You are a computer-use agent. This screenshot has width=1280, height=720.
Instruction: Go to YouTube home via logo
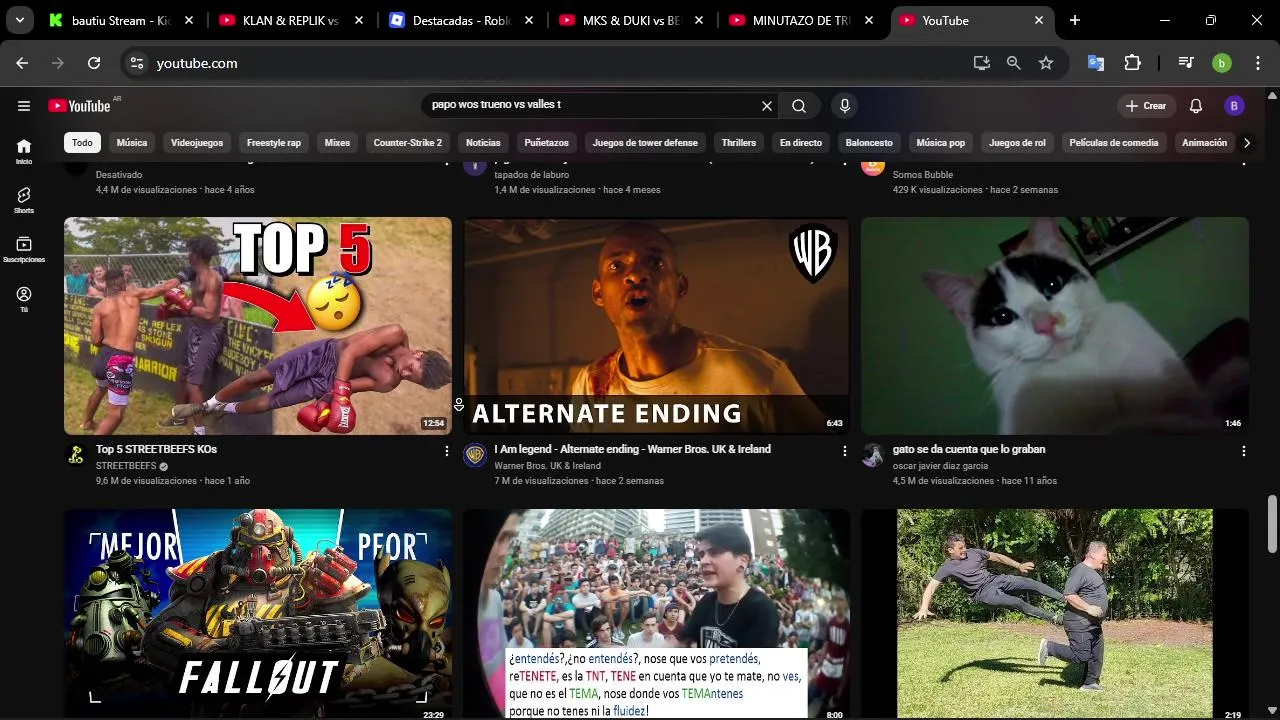pyautogui.click(x=79, y=106)
